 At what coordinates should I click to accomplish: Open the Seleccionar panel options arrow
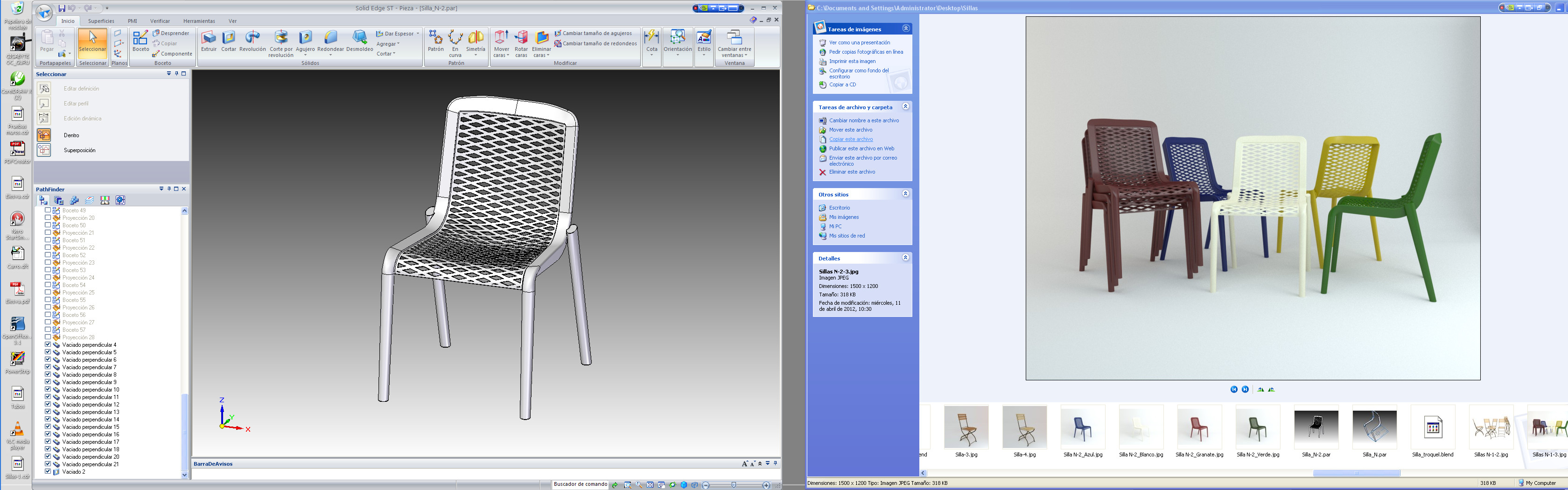(x=168, y=74)
